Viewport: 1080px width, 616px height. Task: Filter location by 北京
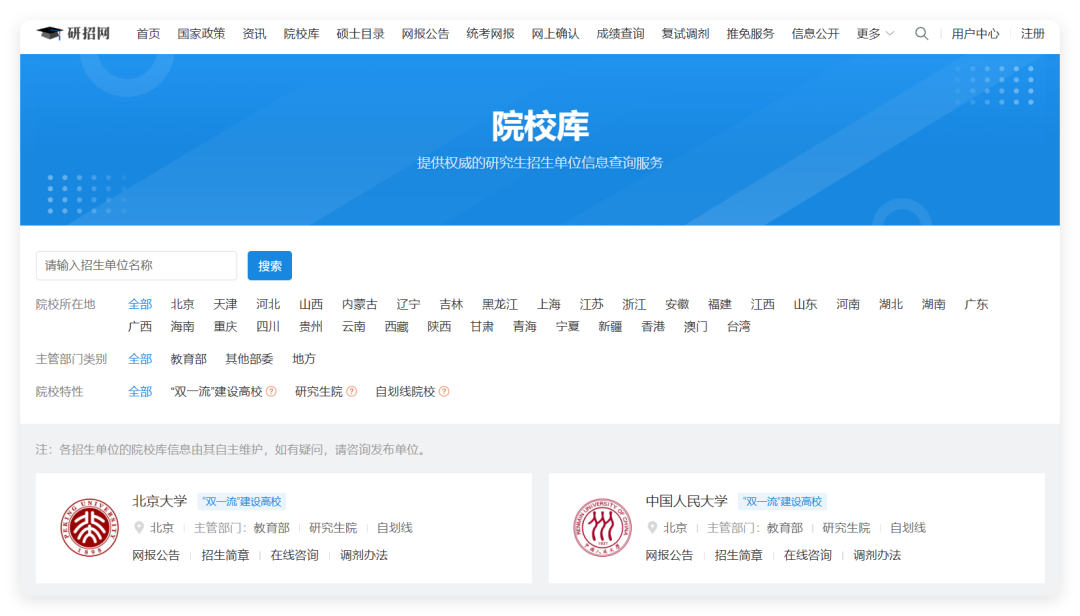[183, 304]
